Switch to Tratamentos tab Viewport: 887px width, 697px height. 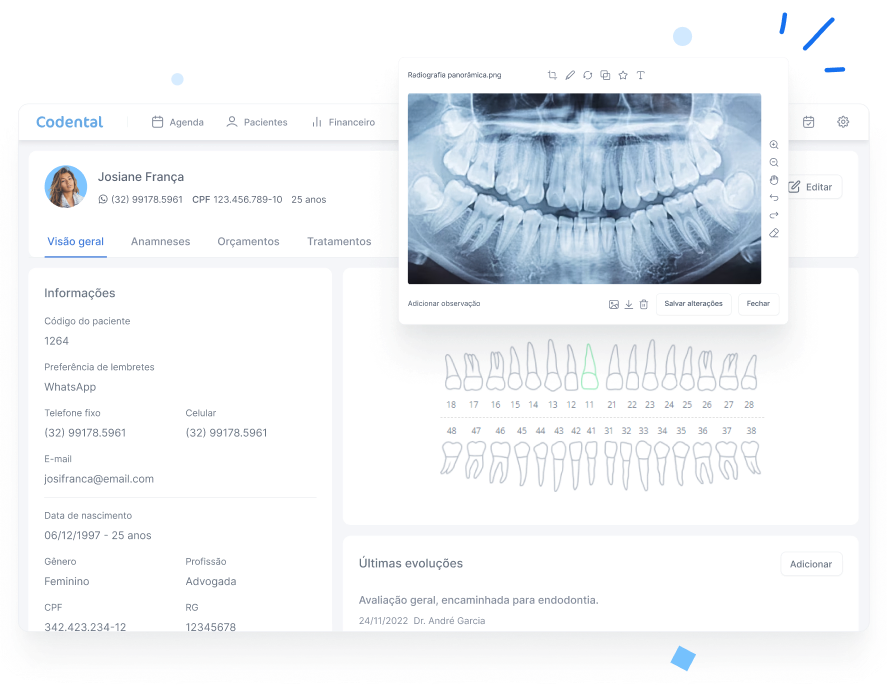pos(339,242)
